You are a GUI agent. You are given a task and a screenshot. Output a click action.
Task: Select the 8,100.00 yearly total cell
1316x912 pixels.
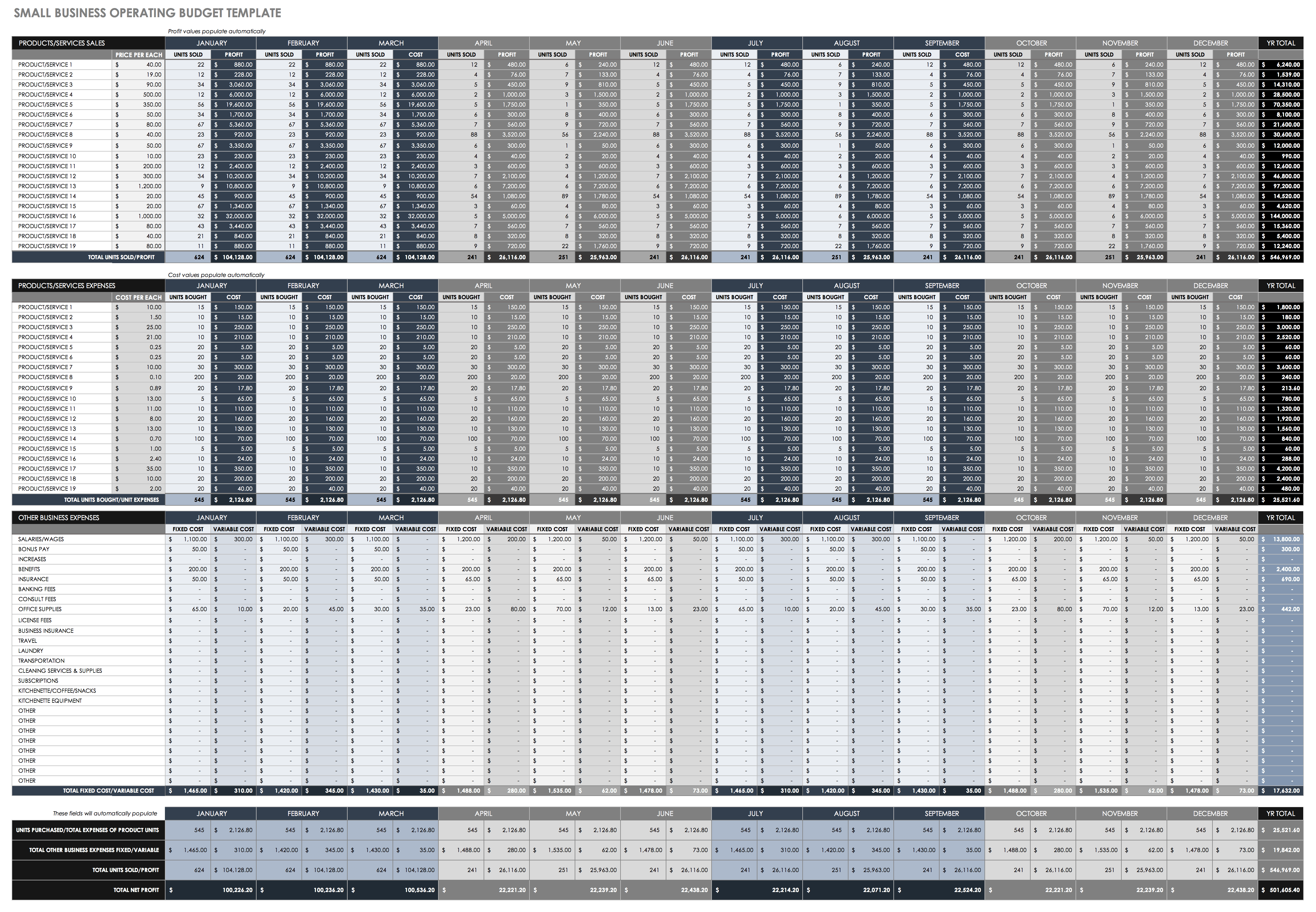(1280, 115)
